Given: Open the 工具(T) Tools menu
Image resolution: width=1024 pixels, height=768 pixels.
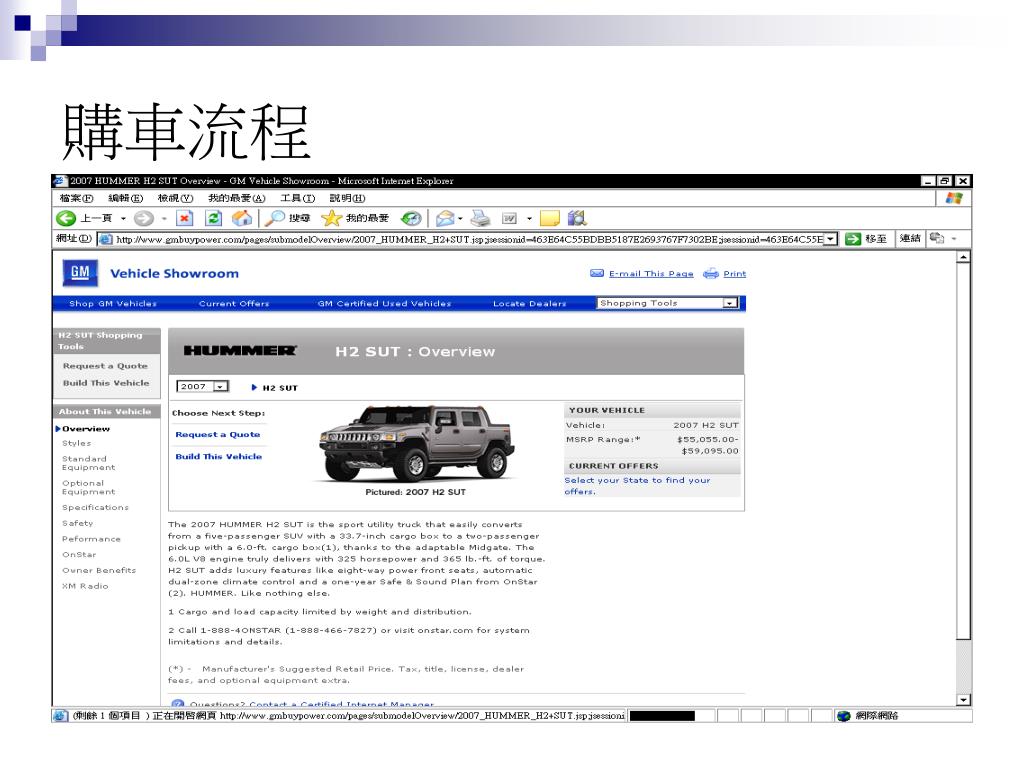Looking at the screenshot, I should pyautogui.click(x=298, y=198).
